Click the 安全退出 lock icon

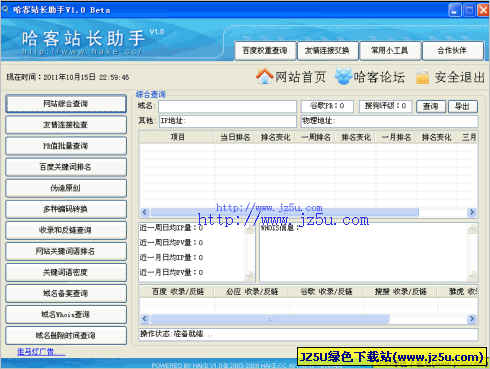pos(422,76)
